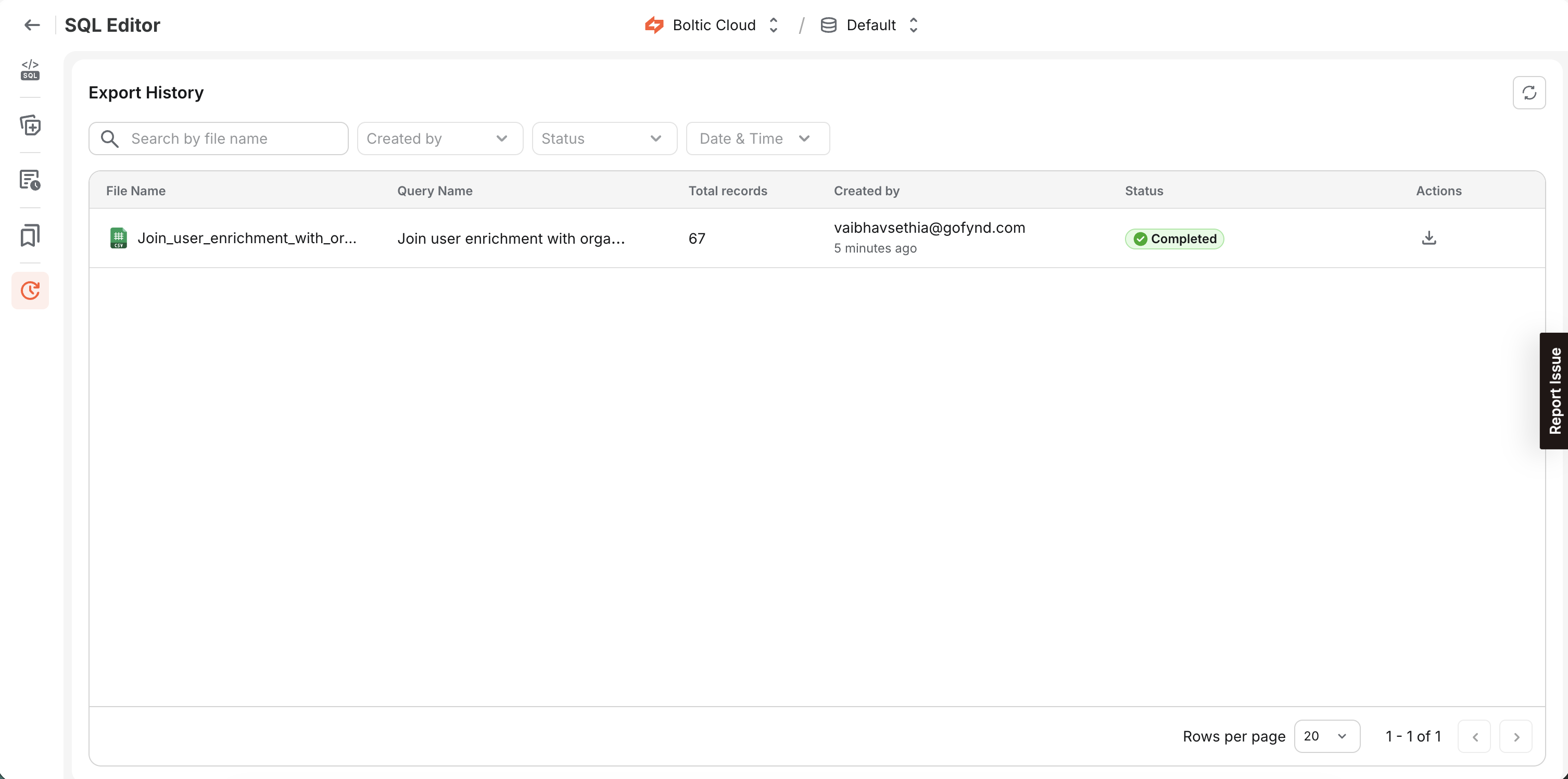Switch workspace via Boltic Cloud chevrons
The width and height of the screenshot is (1568, 779).
click(773, 24)
